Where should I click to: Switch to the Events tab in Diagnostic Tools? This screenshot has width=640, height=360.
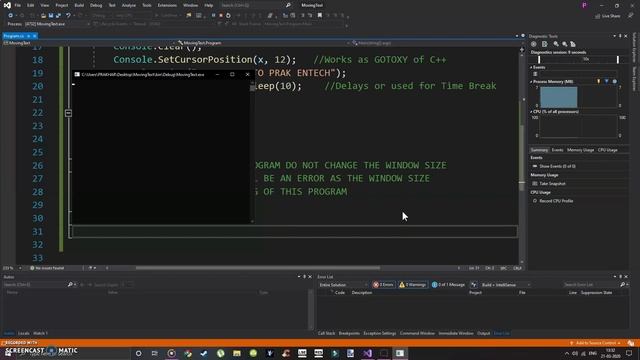pyautogui.click(x=557, y=150)
